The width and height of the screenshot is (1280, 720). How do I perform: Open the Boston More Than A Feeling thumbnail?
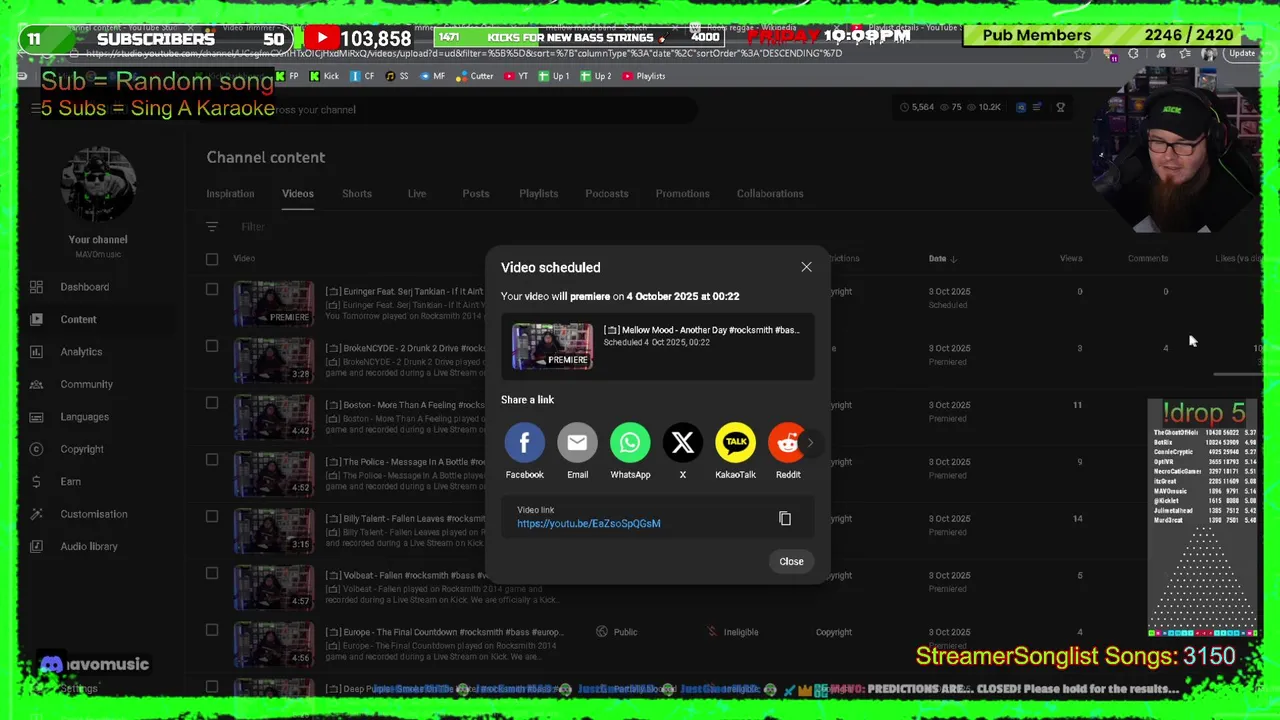tap(274, 417)
